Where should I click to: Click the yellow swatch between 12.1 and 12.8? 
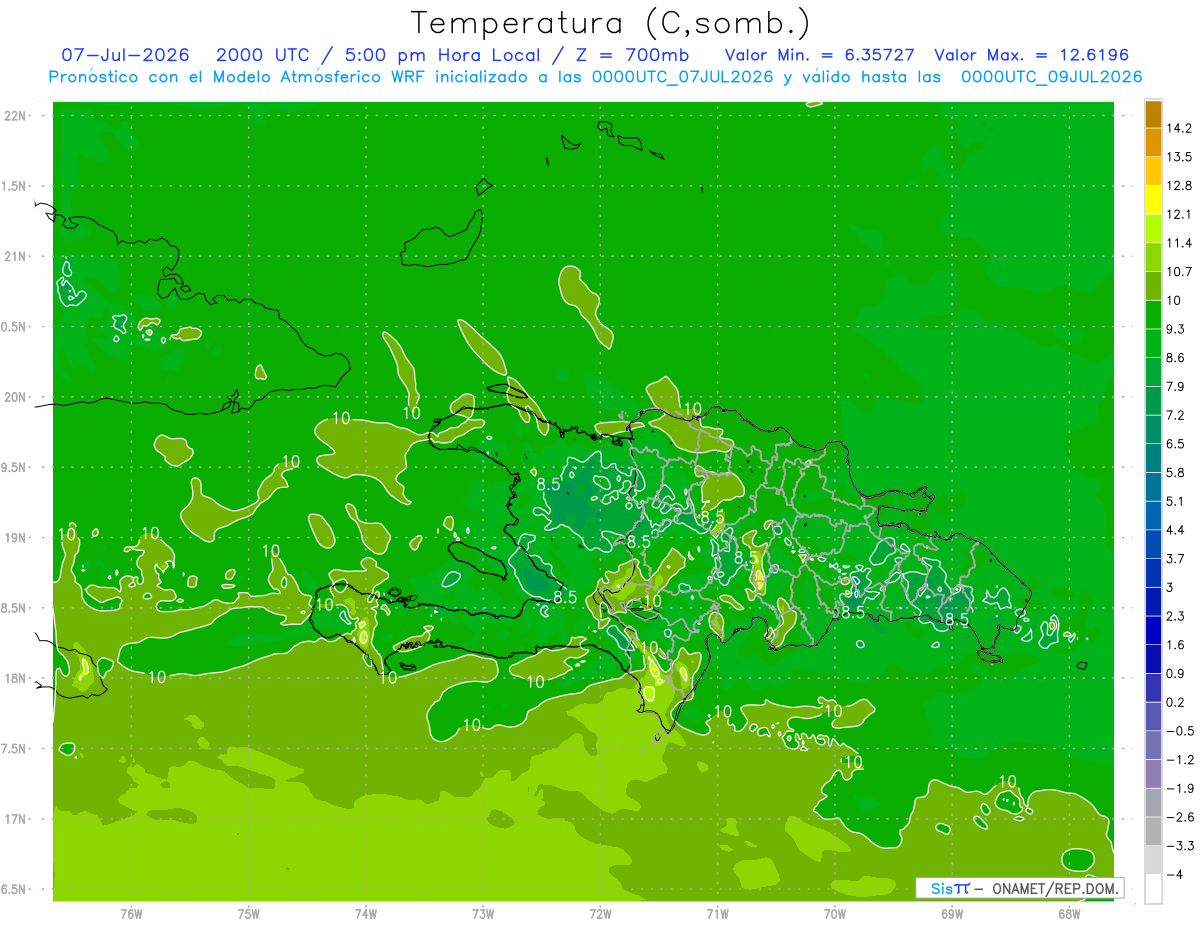[1153, 200]
